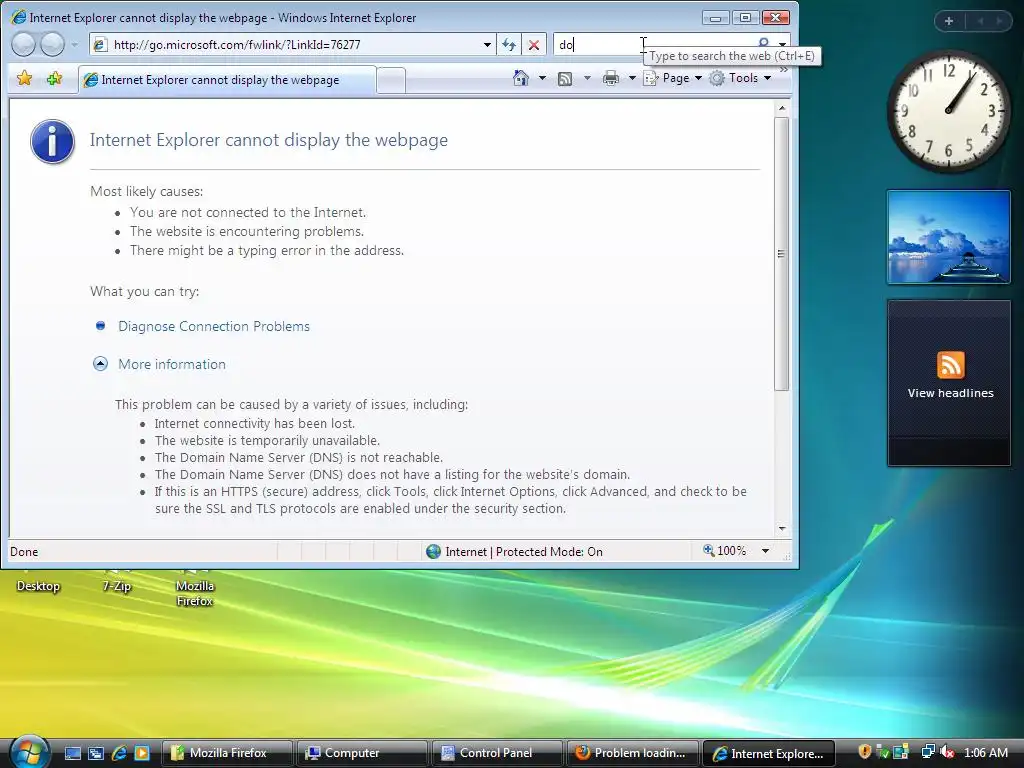Viewport: 1024px width, 768px height.
Task: Click the blue information icon on error page
Action: (52, 141)
